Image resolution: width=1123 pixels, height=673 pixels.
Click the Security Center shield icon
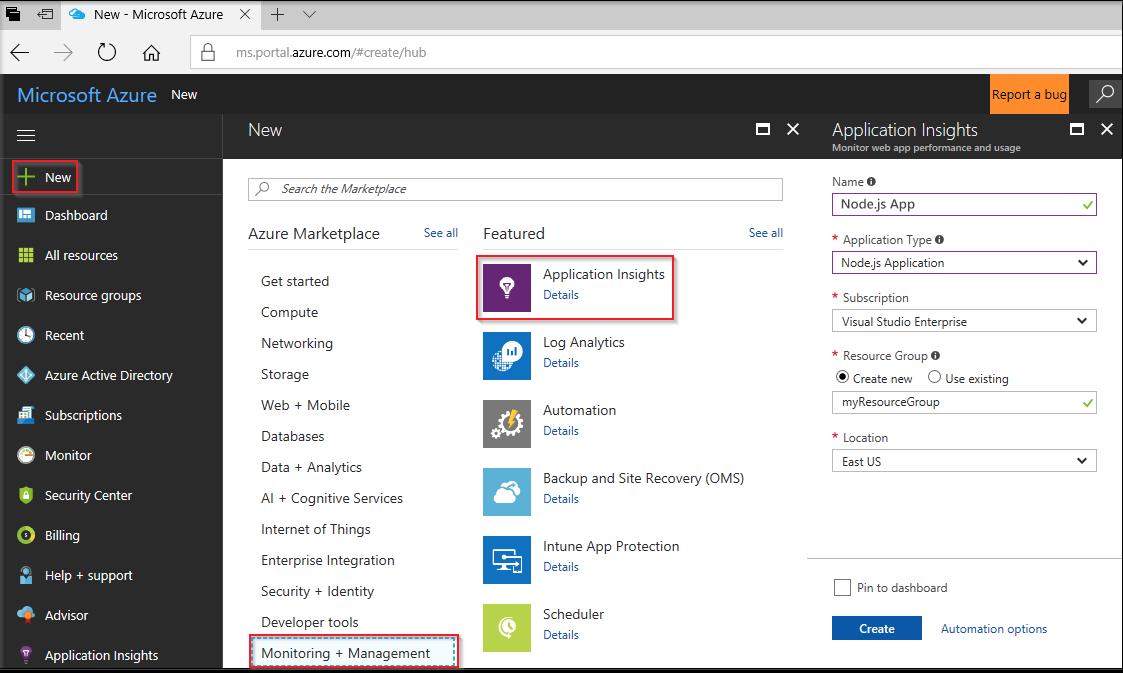pos(26,495)
